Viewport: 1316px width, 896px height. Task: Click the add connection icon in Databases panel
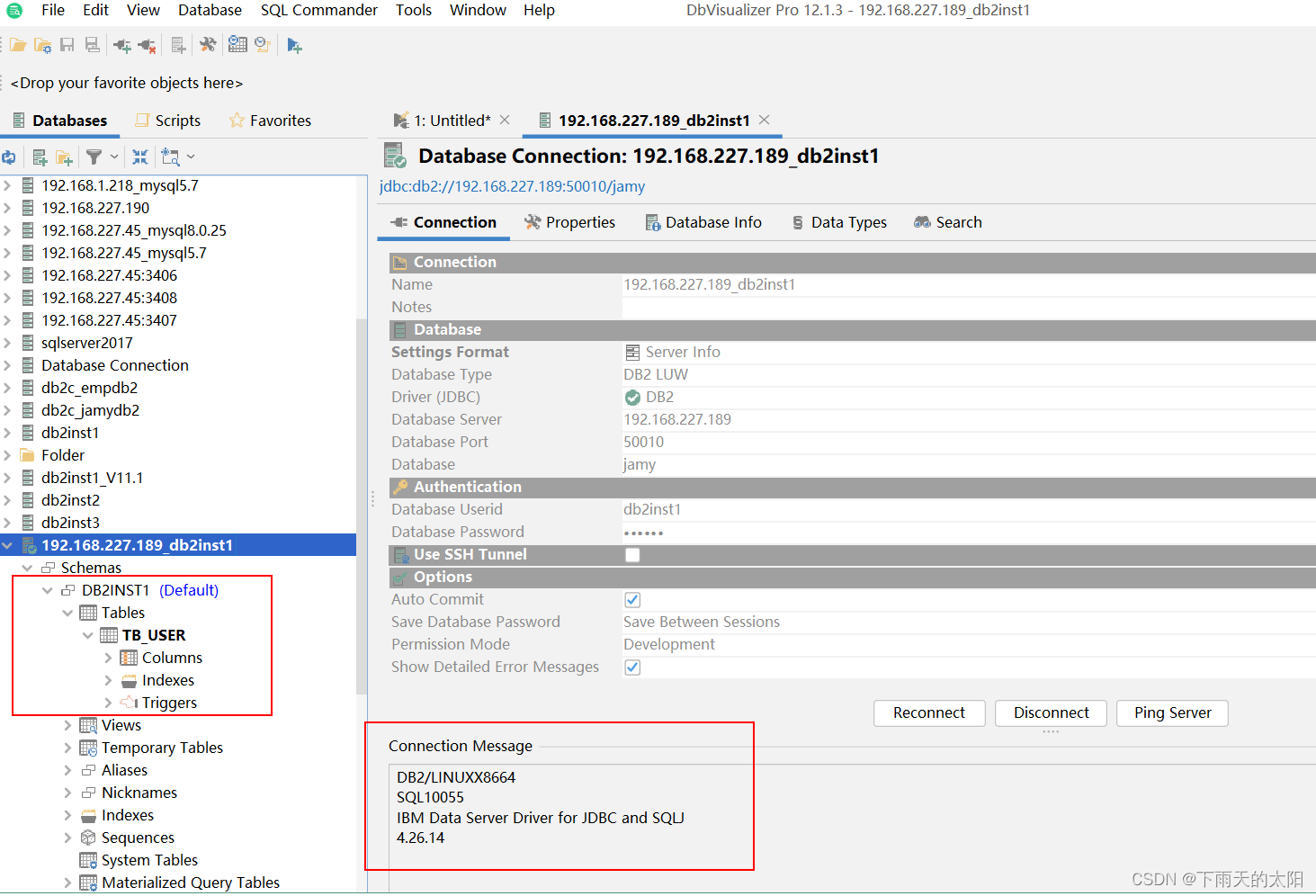40,157
